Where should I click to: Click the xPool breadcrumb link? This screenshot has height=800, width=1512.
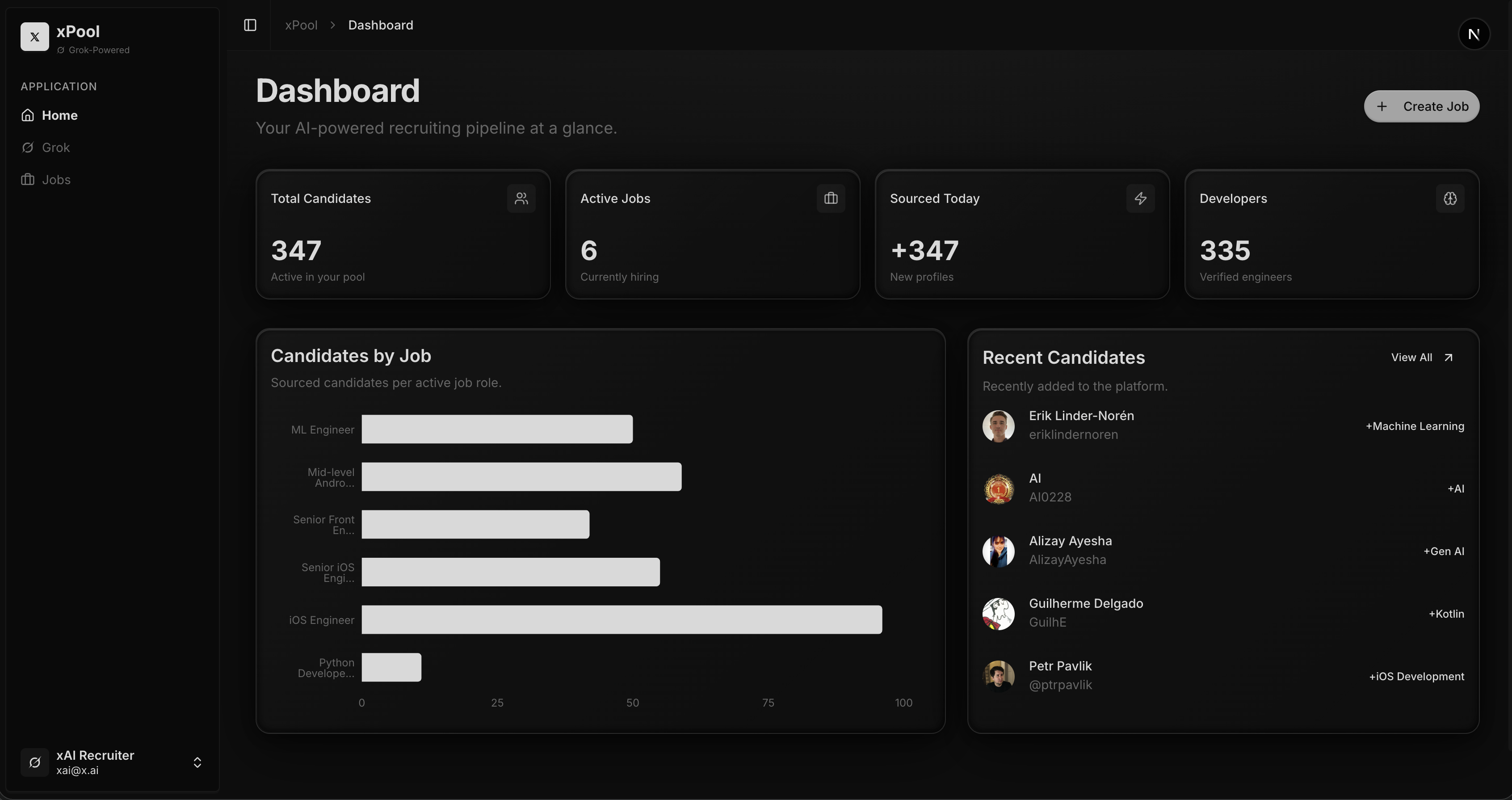[301, 25]
